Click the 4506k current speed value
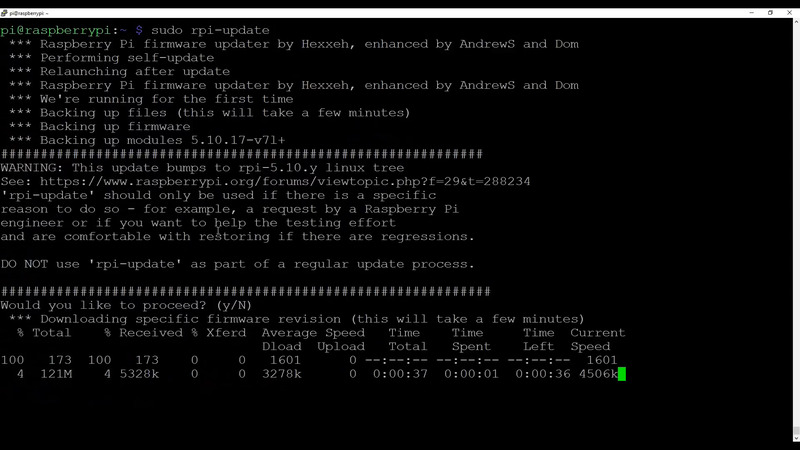Screen dimensions: 800x450 [x=597, y=374]
